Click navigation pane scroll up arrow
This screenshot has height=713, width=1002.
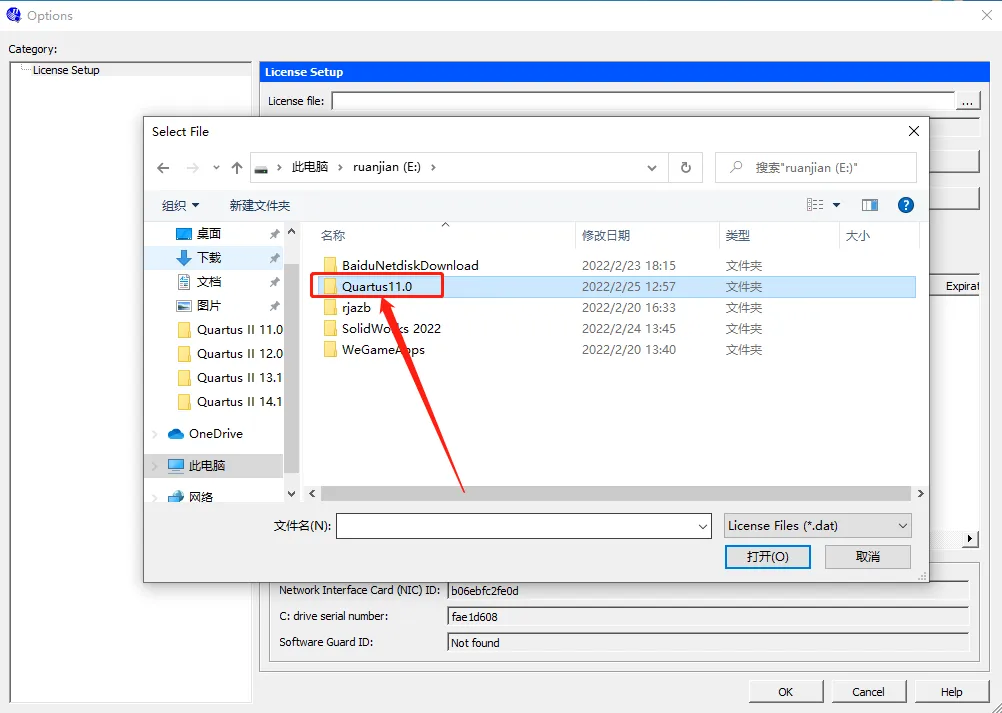tap(291, 231)
